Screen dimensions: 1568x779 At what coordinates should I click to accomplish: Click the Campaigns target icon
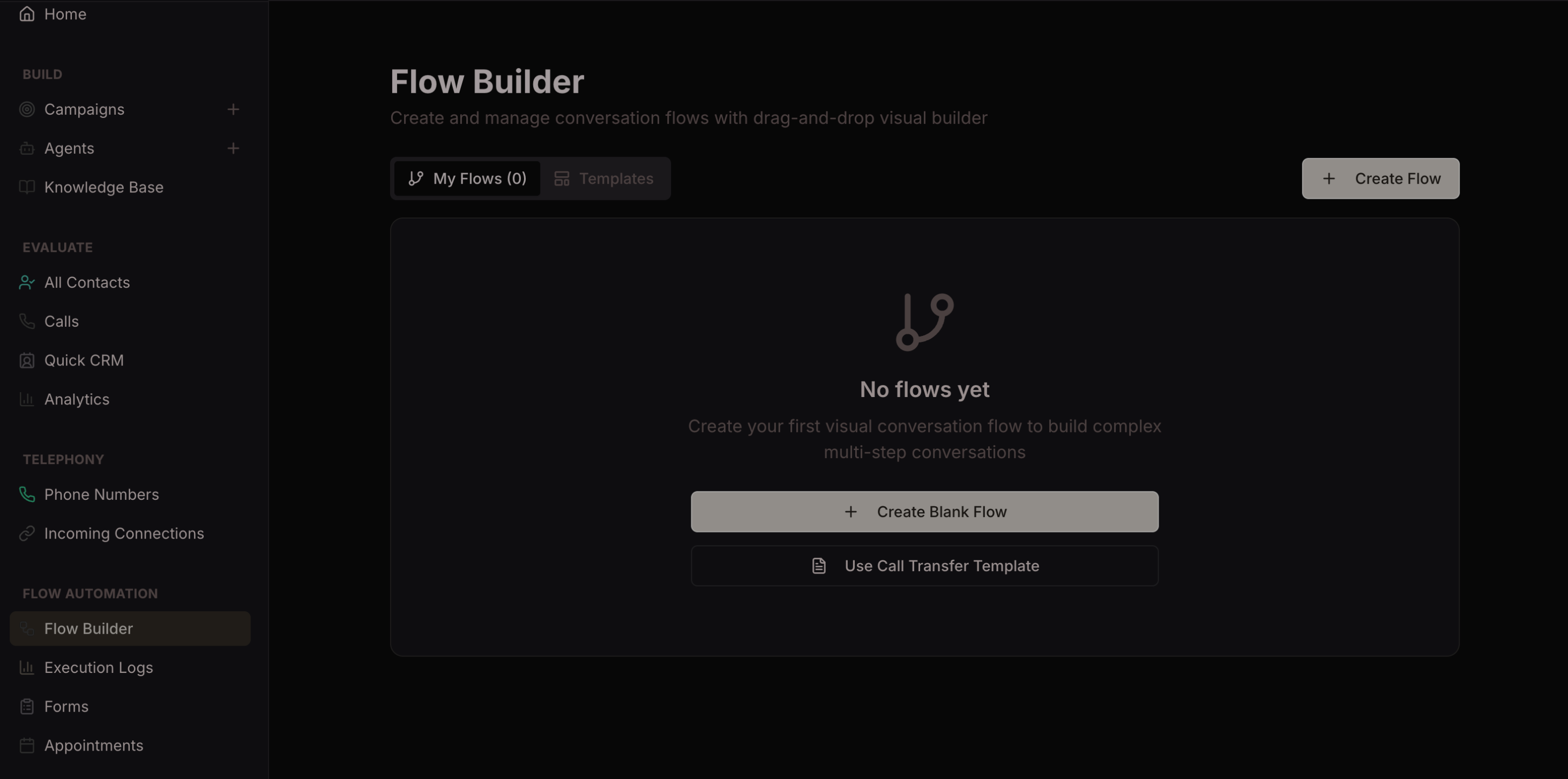pos(27,109)
